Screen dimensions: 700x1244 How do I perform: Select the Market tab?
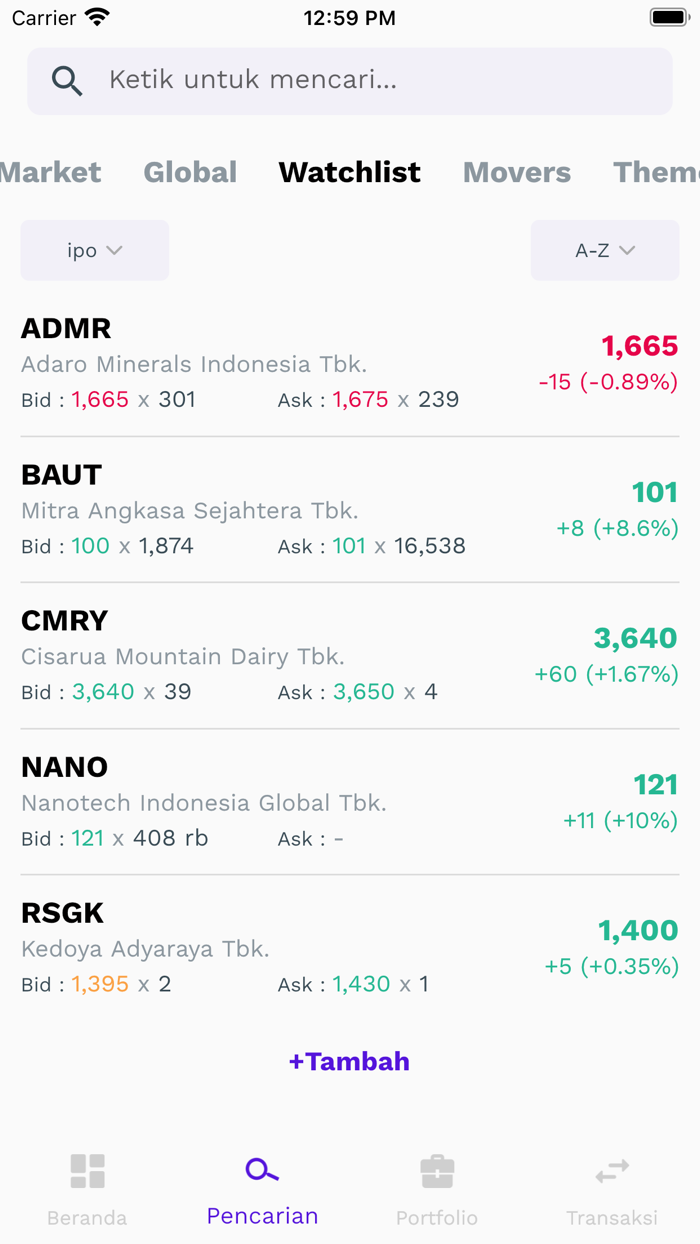(x=50, y=172)
